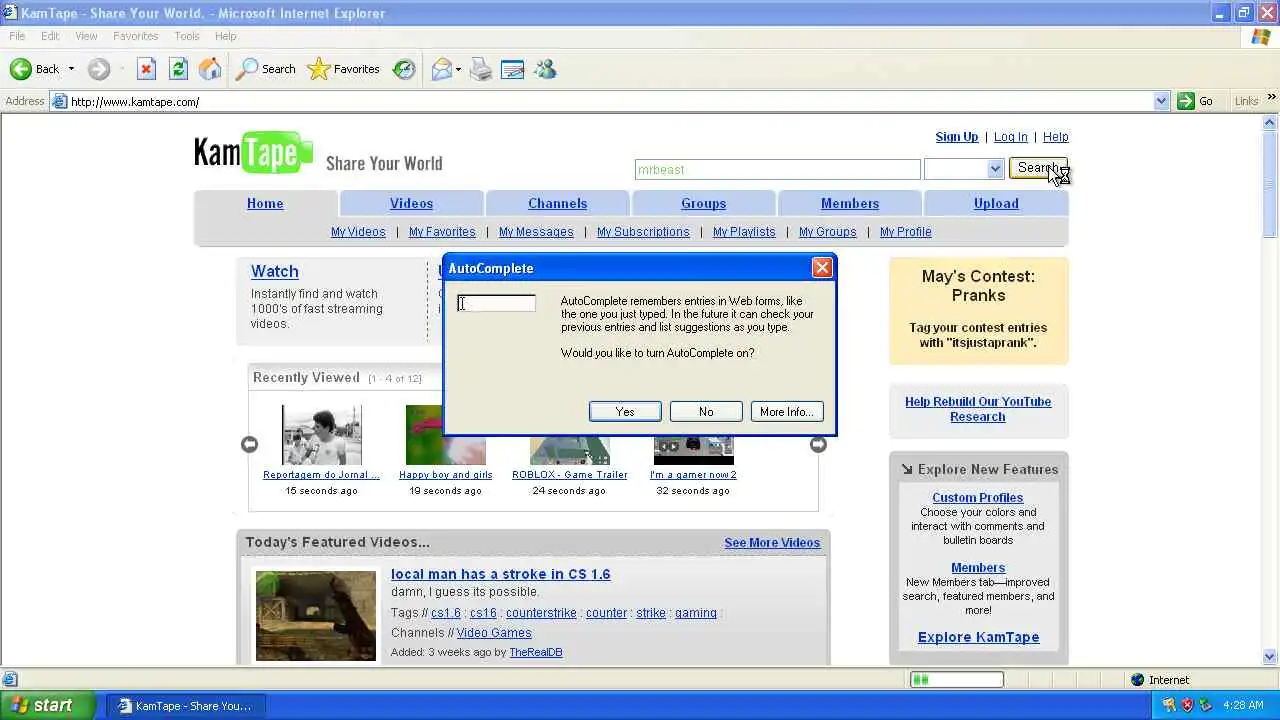Click the Windows flag logo throbber
1280x720 pixels.
tap(1261, 36)
